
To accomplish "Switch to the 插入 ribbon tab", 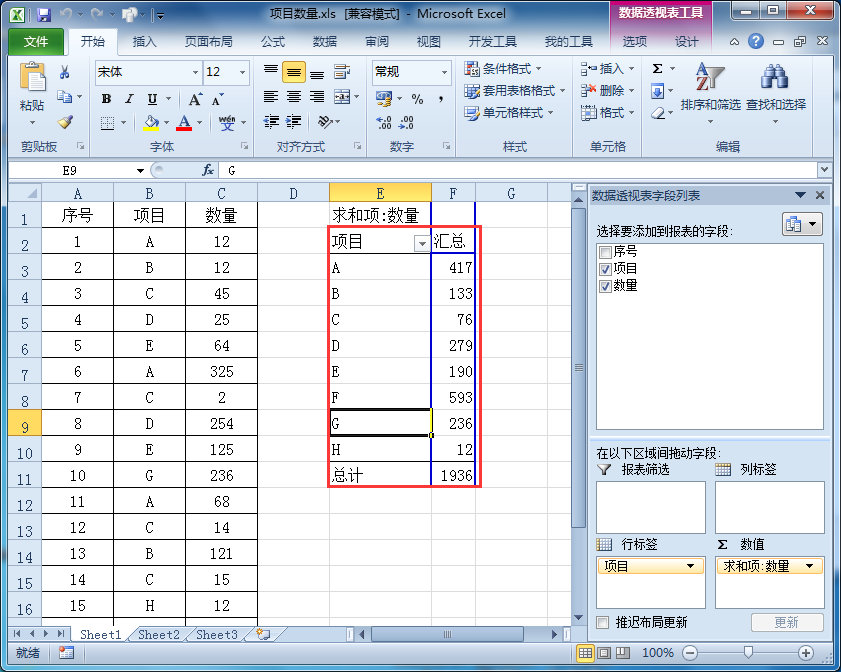I will tap(145, 42).
